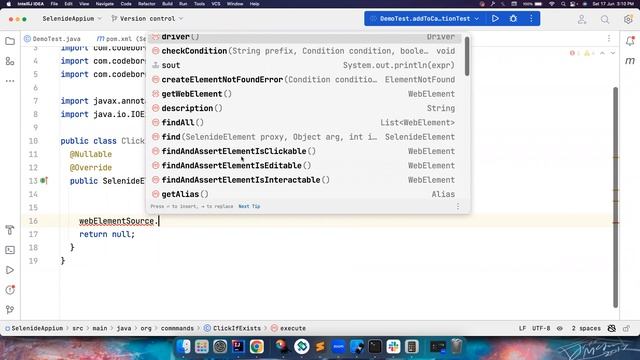Open the Terminal tool window

[10, 250]
